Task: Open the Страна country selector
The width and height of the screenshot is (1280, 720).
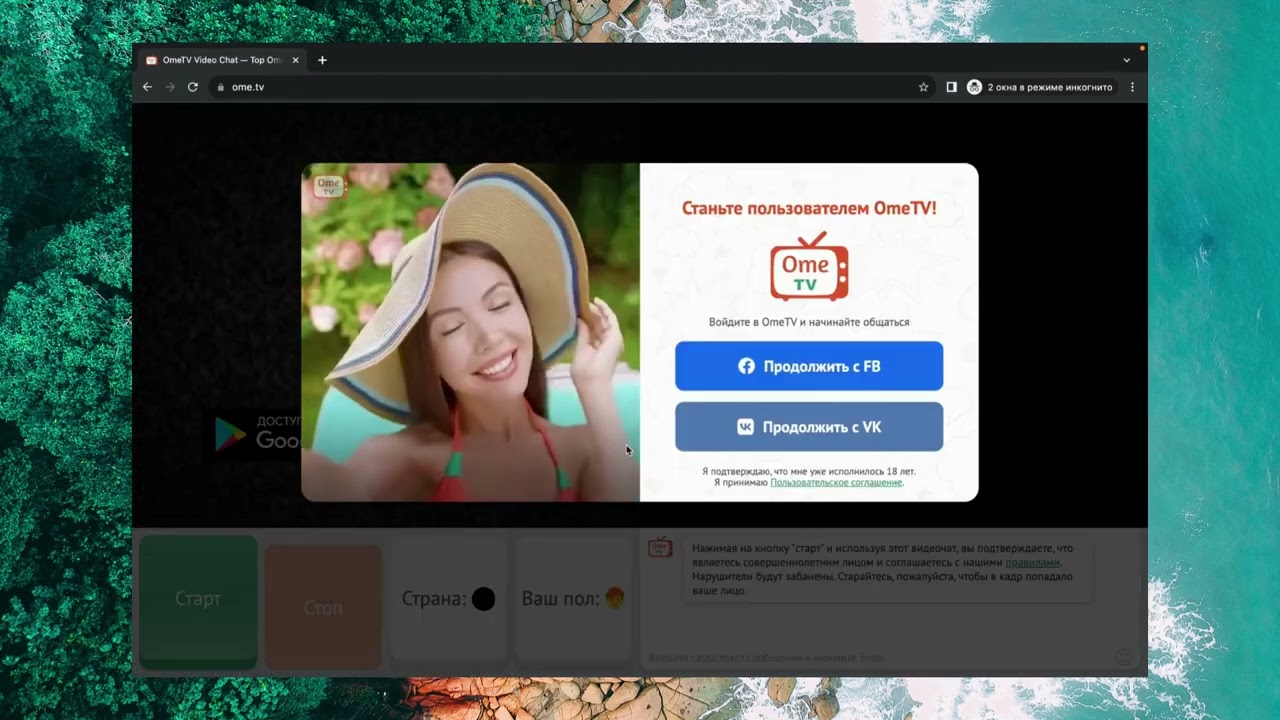Action: click(448, 599)
